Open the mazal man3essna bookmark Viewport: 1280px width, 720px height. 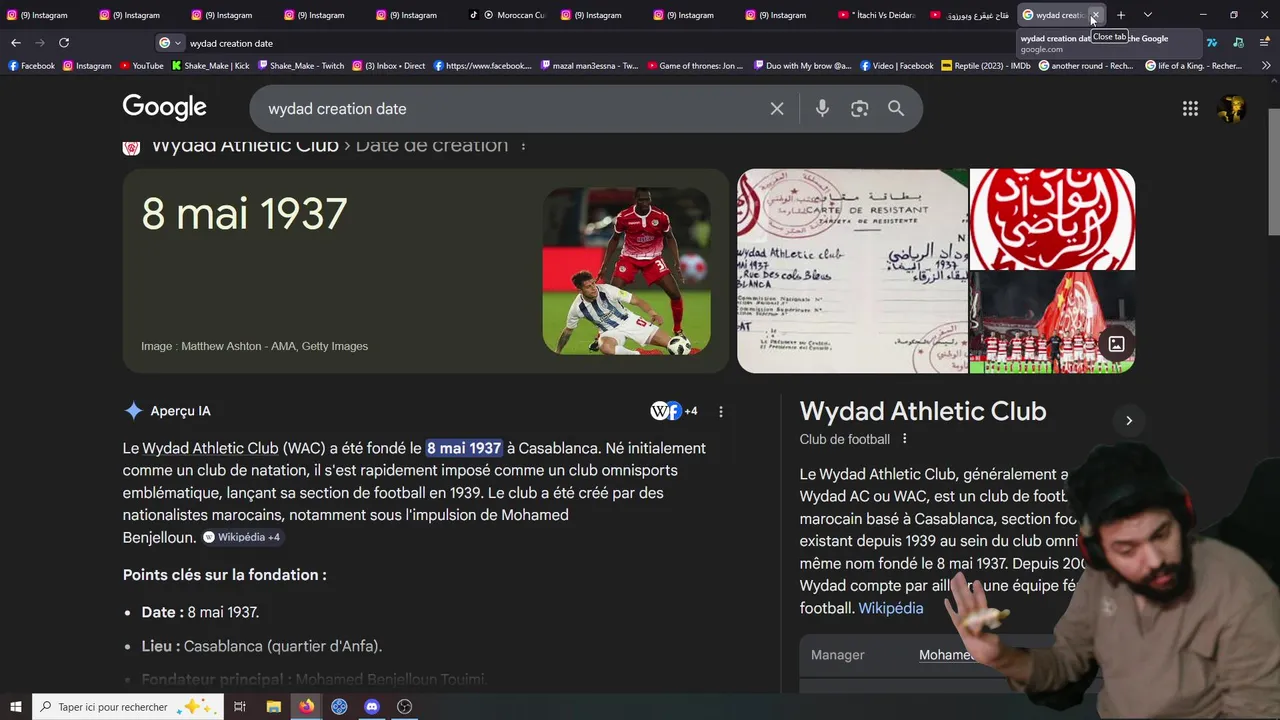588,66
